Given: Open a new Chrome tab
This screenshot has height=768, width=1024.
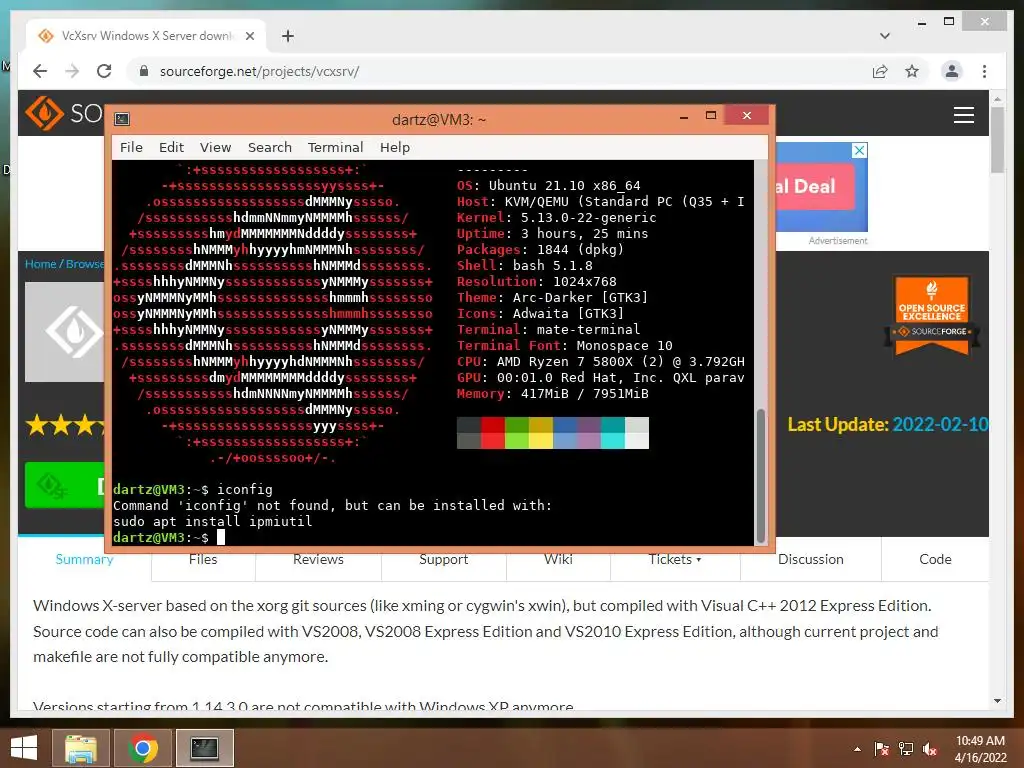Looking at the screenshot, I should [x=287, y=36].
